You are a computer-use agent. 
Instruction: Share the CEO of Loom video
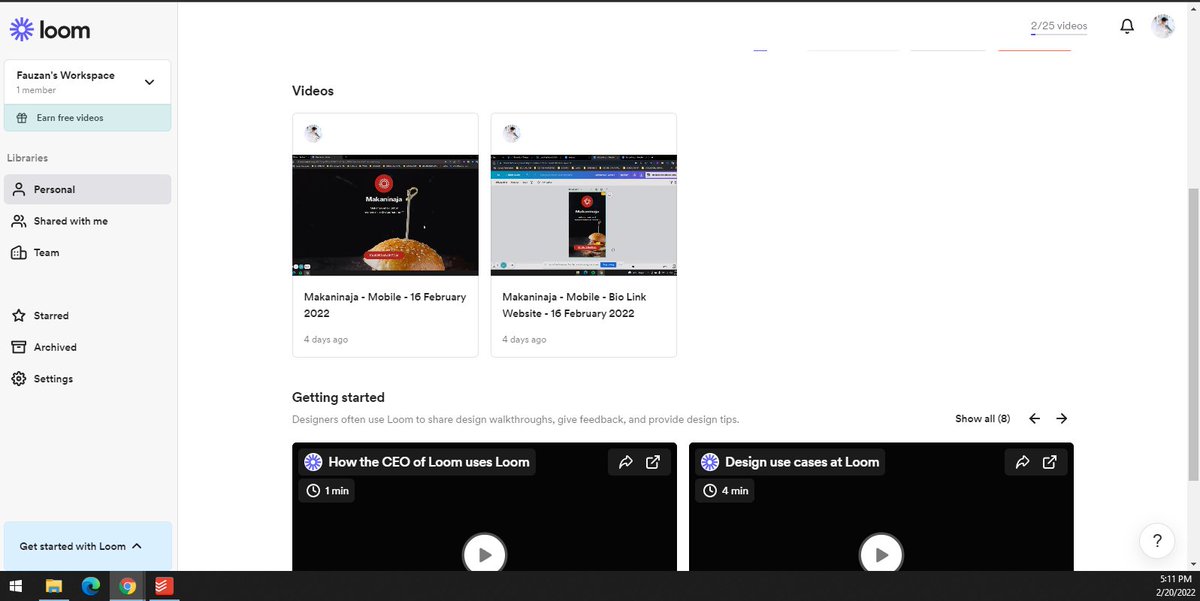click(626, 462)
